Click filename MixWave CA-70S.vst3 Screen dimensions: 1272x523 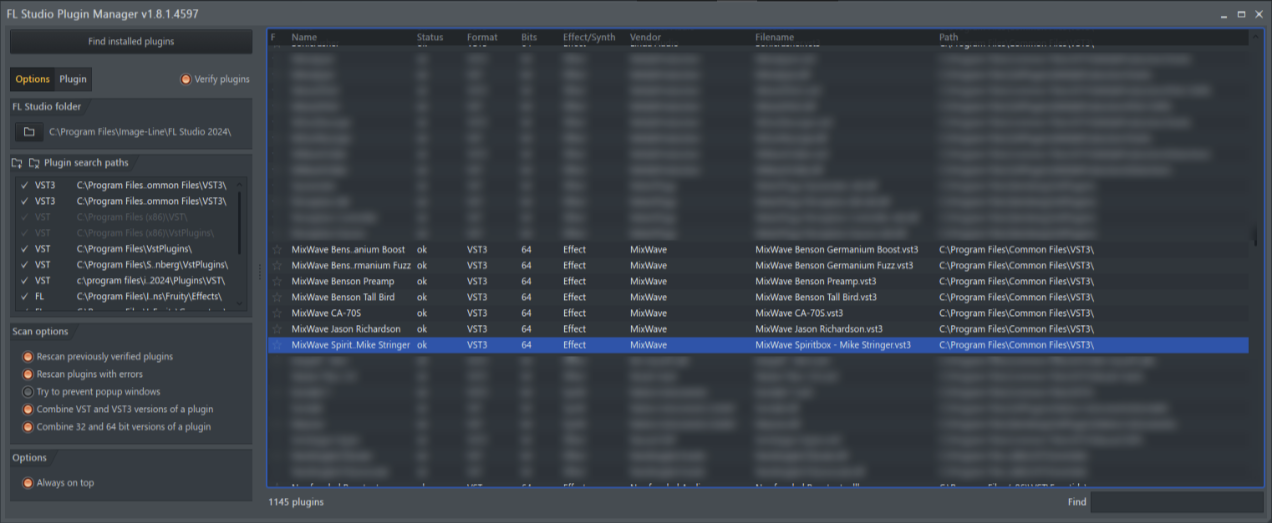[x=799, y=313]
